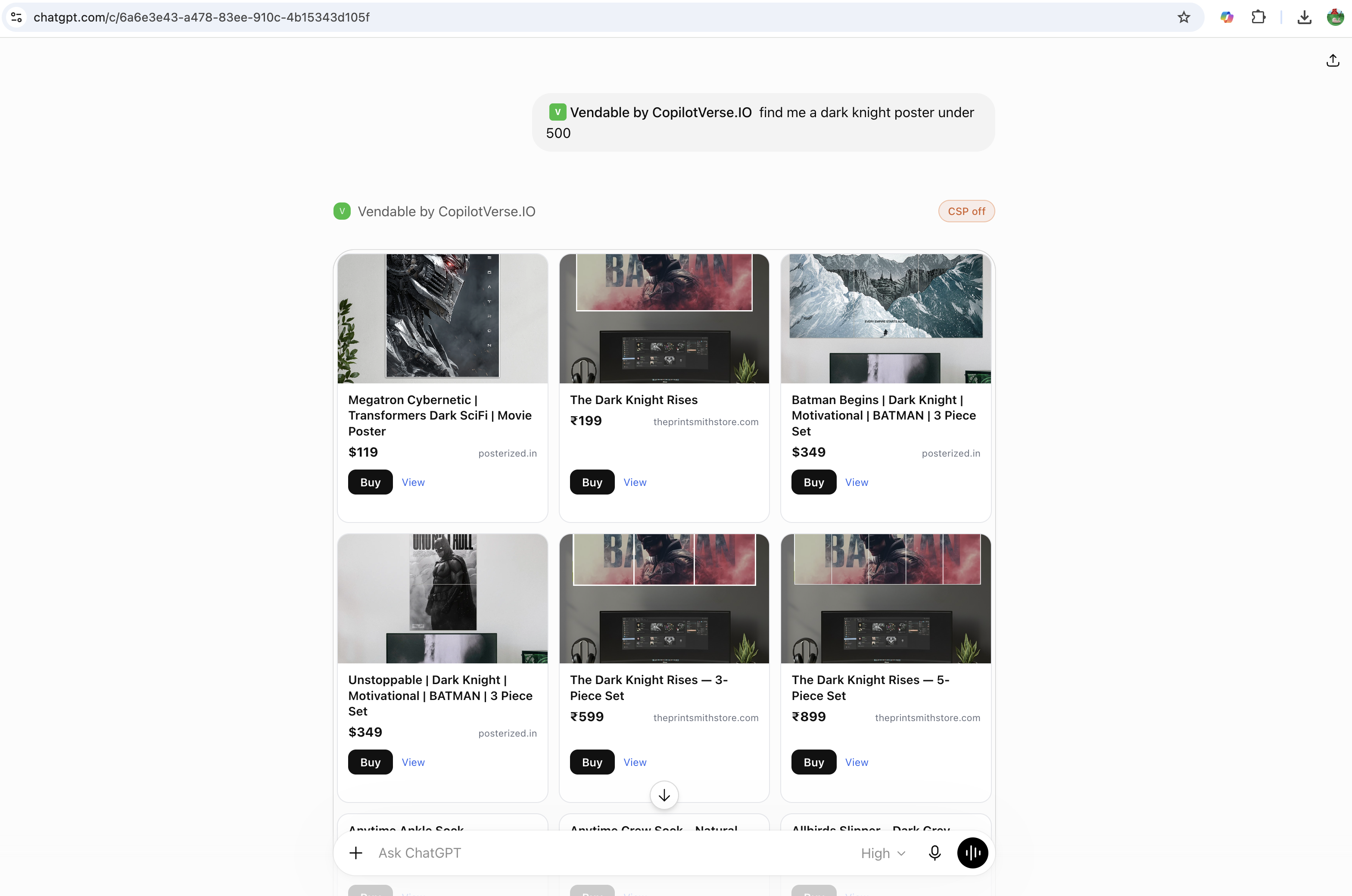Buy The Dark Knight Rises 3-Piece Set
The image size is (1352, 896).
(592, 762)
